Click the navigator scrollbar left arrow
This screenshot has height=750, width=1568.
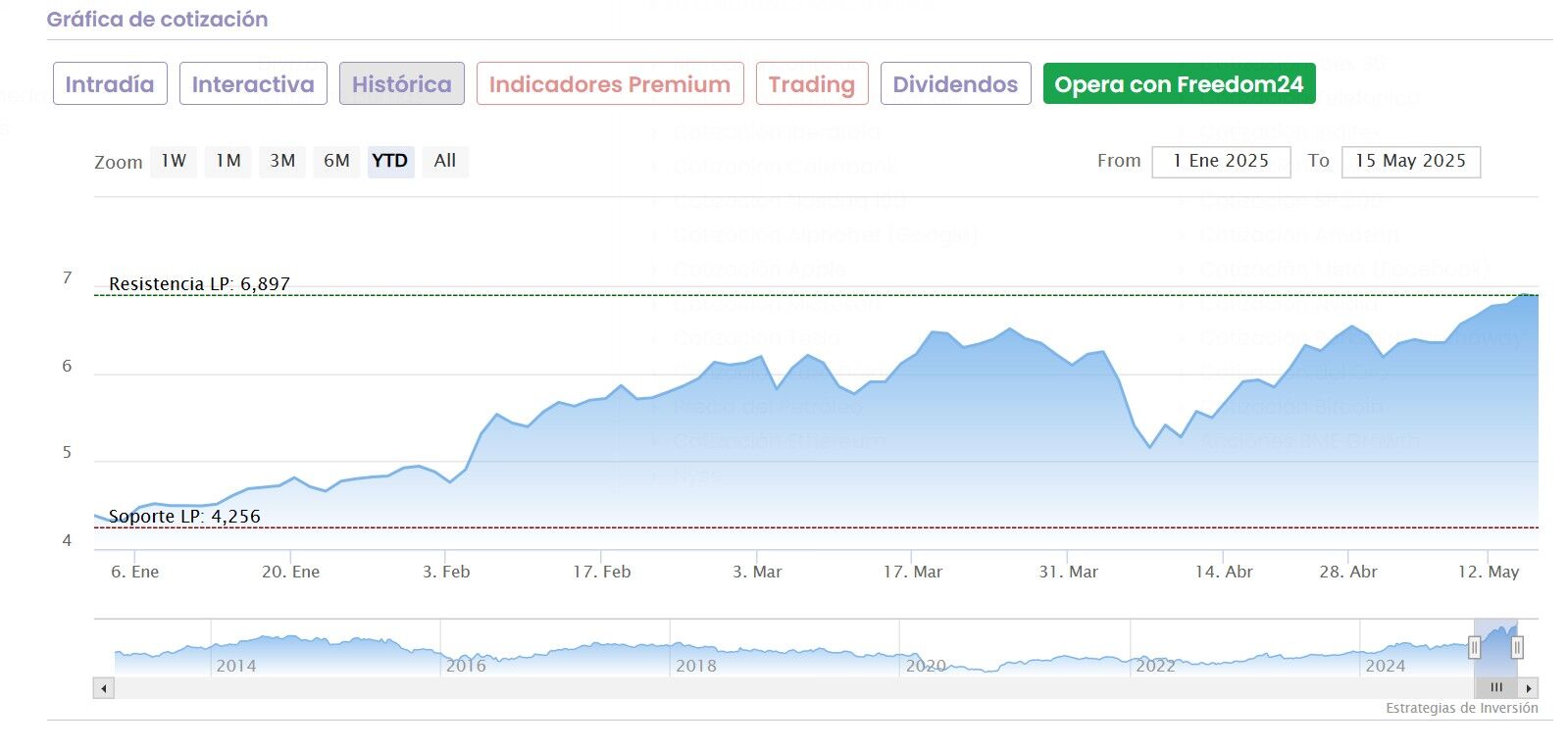[104, 688]
